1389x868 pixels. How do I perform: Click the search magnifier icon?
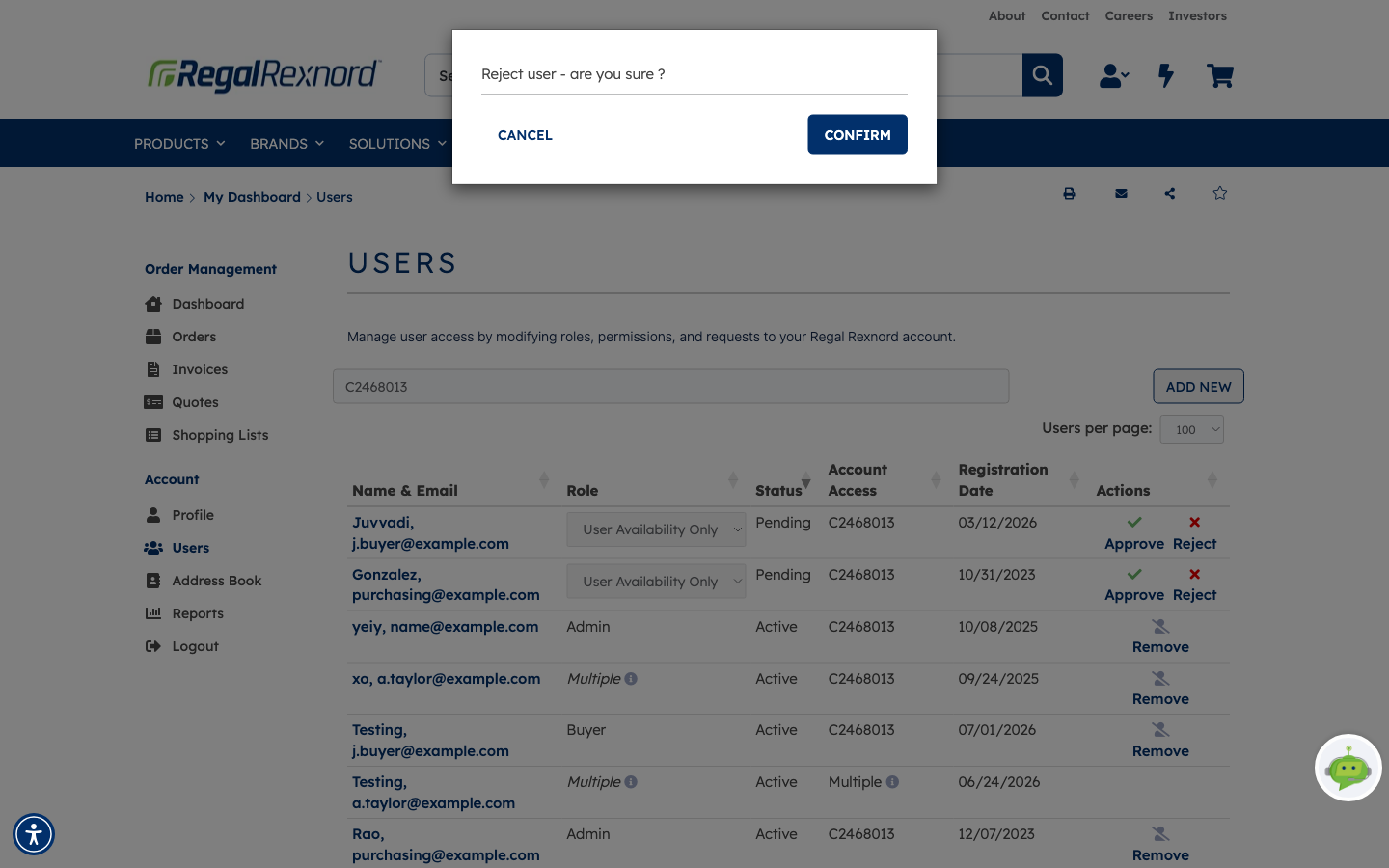pyautogui.click(x=1042, y=75)
